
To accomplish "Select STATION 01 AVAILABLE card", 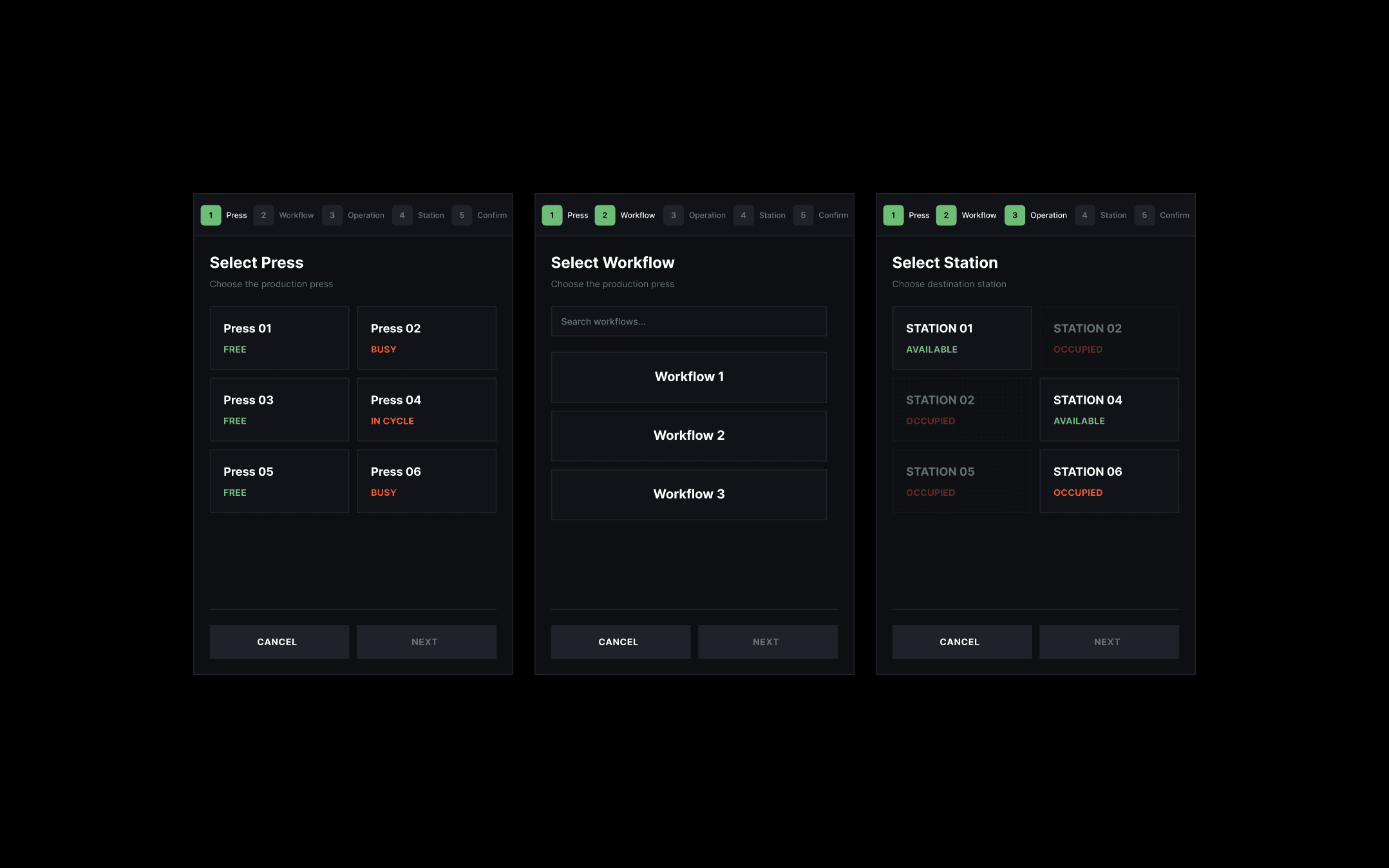I will click(961, 337).
